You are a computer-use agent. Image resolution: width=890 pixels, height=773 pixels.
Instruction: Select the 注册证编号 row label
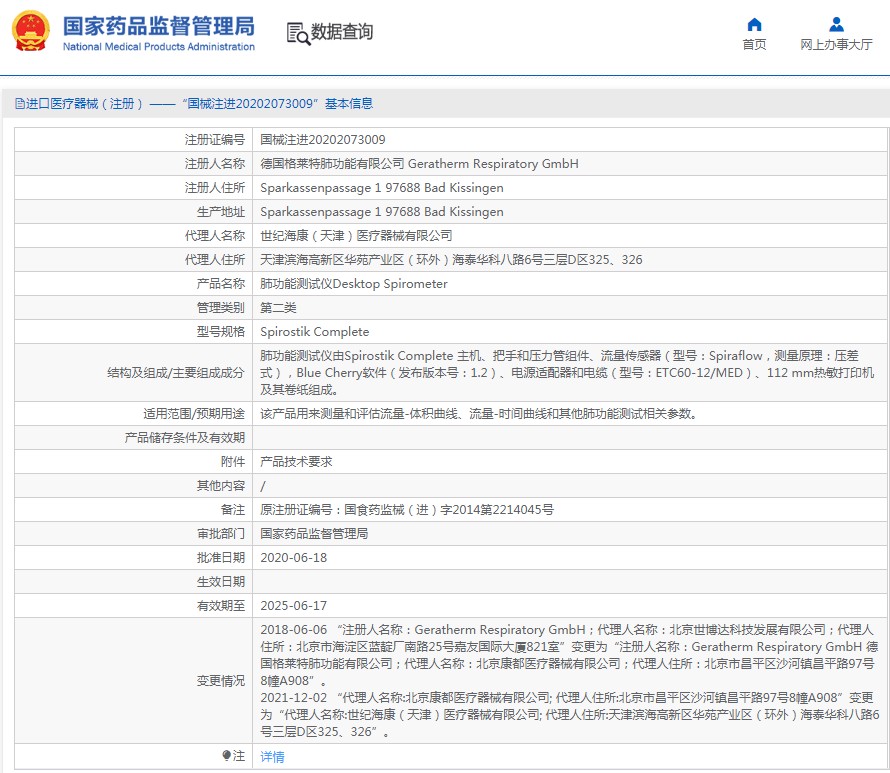215,140
